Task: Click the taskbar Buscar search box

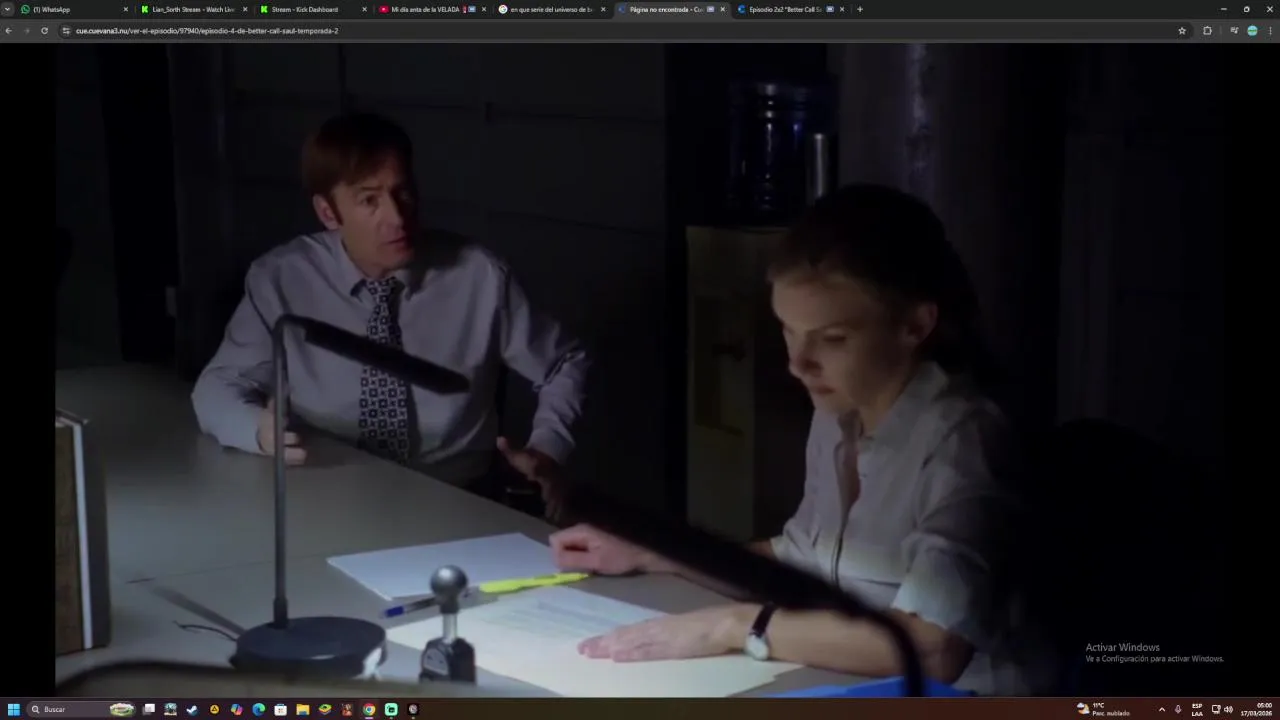Action: pos(82,709)
